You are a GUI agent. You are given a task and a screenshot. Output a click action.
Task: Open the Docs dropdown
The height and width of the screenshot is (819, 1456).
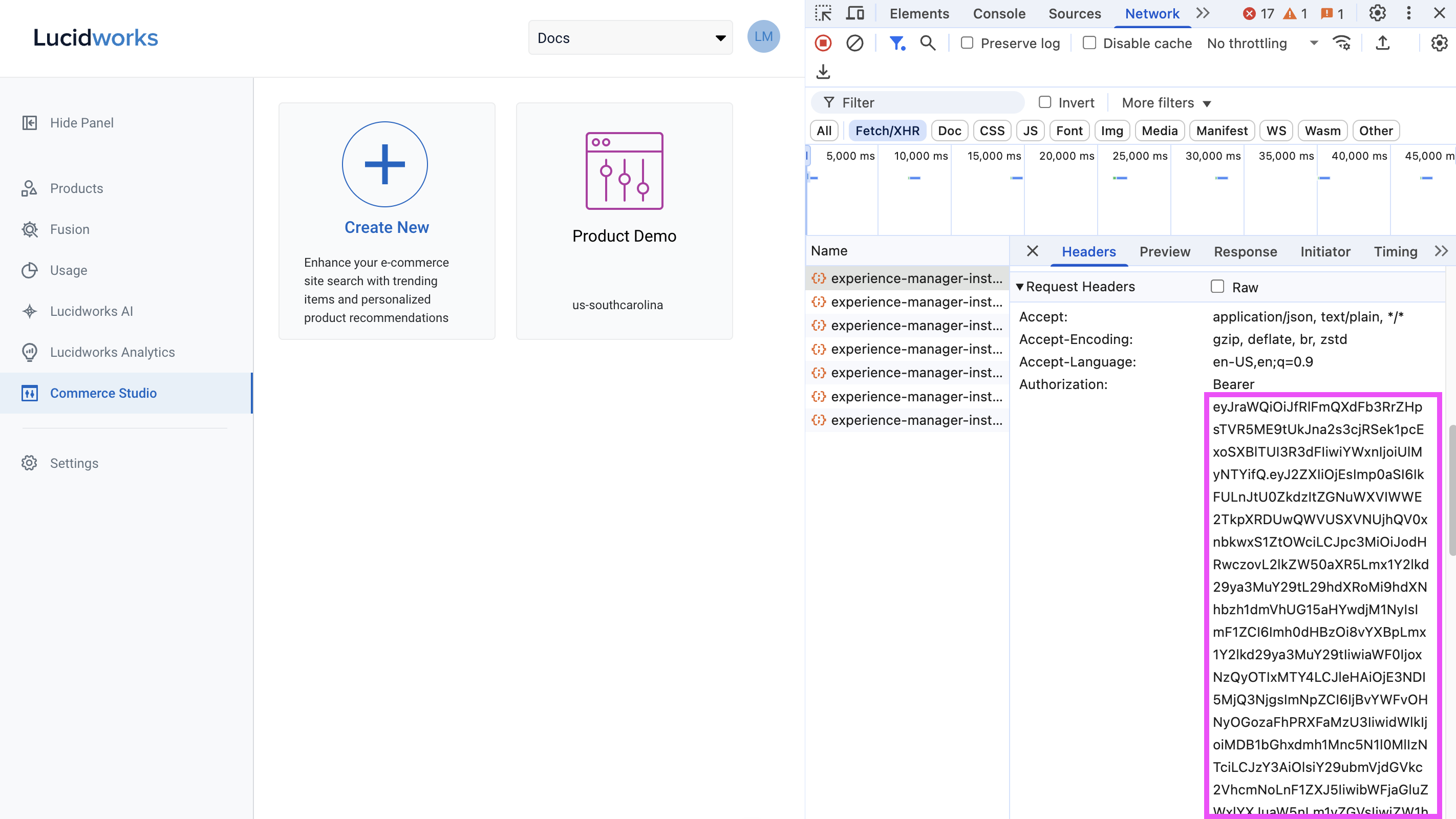[x=630, y=38]
